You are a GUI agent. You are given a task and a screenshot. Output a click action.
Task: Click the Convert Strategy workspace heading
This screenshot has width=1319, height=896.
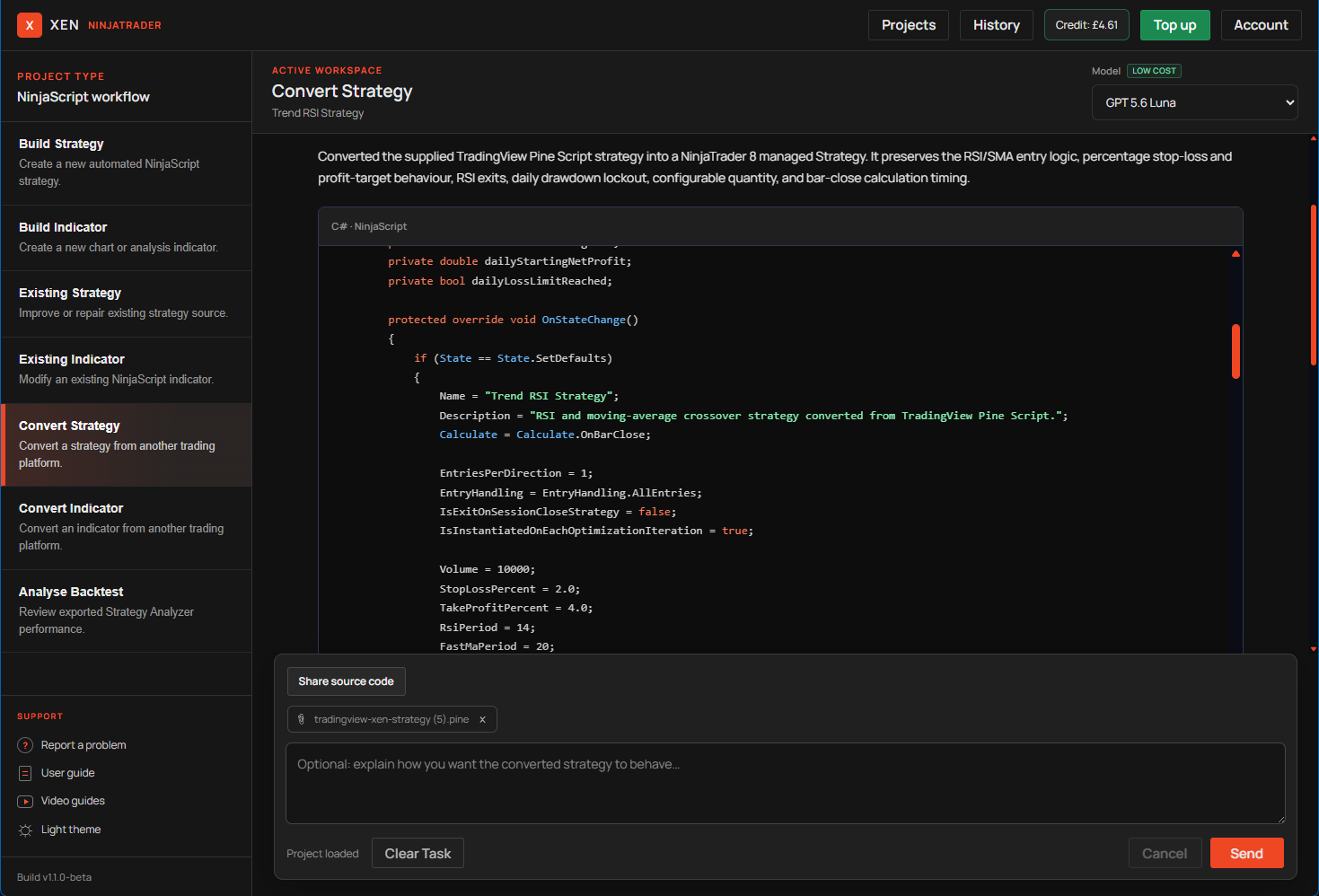(342, 92)
